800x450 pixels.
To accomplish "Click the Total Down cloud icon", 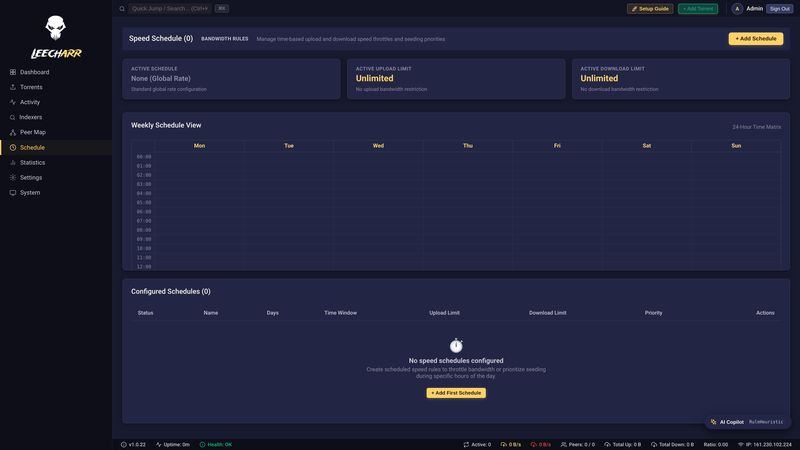I will click(x=654, y=444).
